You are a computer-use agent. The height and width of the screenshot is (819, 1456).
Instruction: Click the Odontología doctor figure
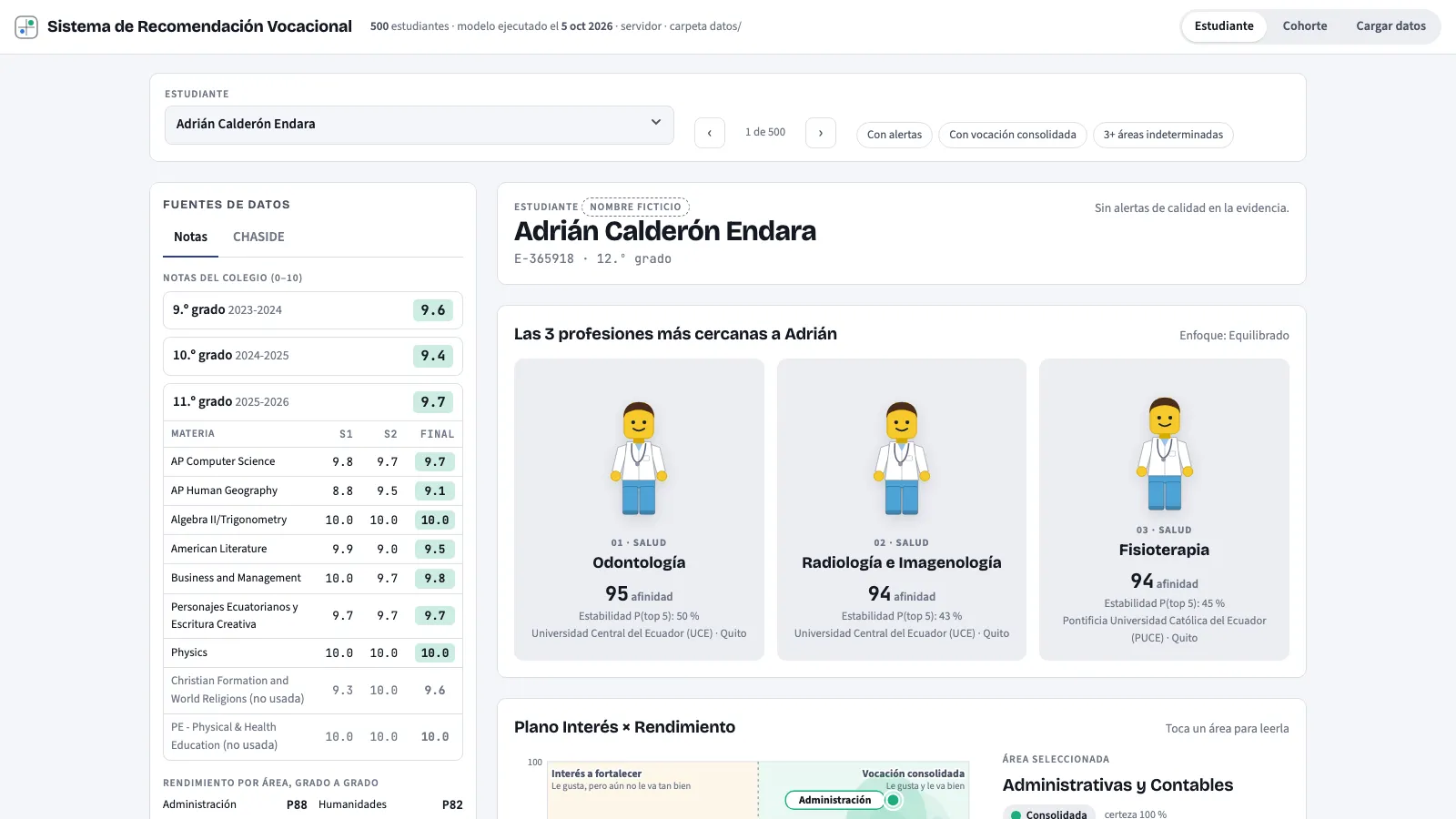click(x=639, y=459)
